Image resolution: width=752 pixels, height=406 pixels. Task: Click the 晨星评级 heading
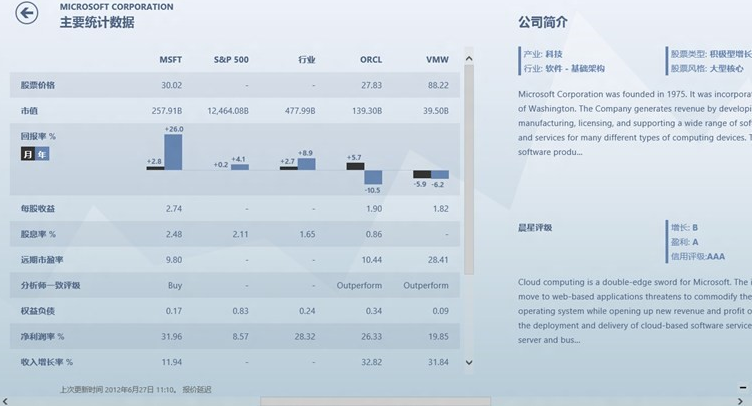pos(535,228)
